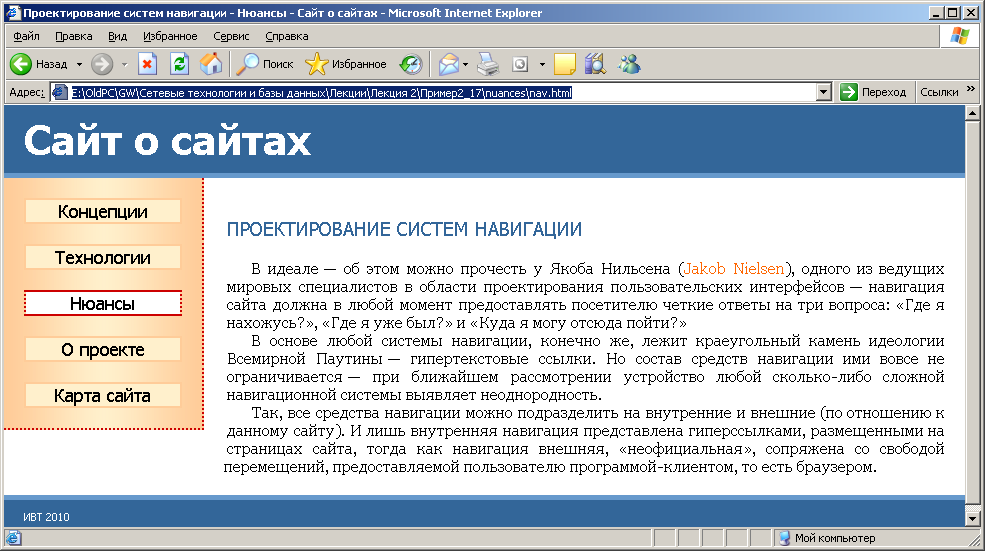Image resolution: width=985 pixels, height=551 pixels.
Task: Open the Back history dropdown arrow
Action: click(79, 64)
